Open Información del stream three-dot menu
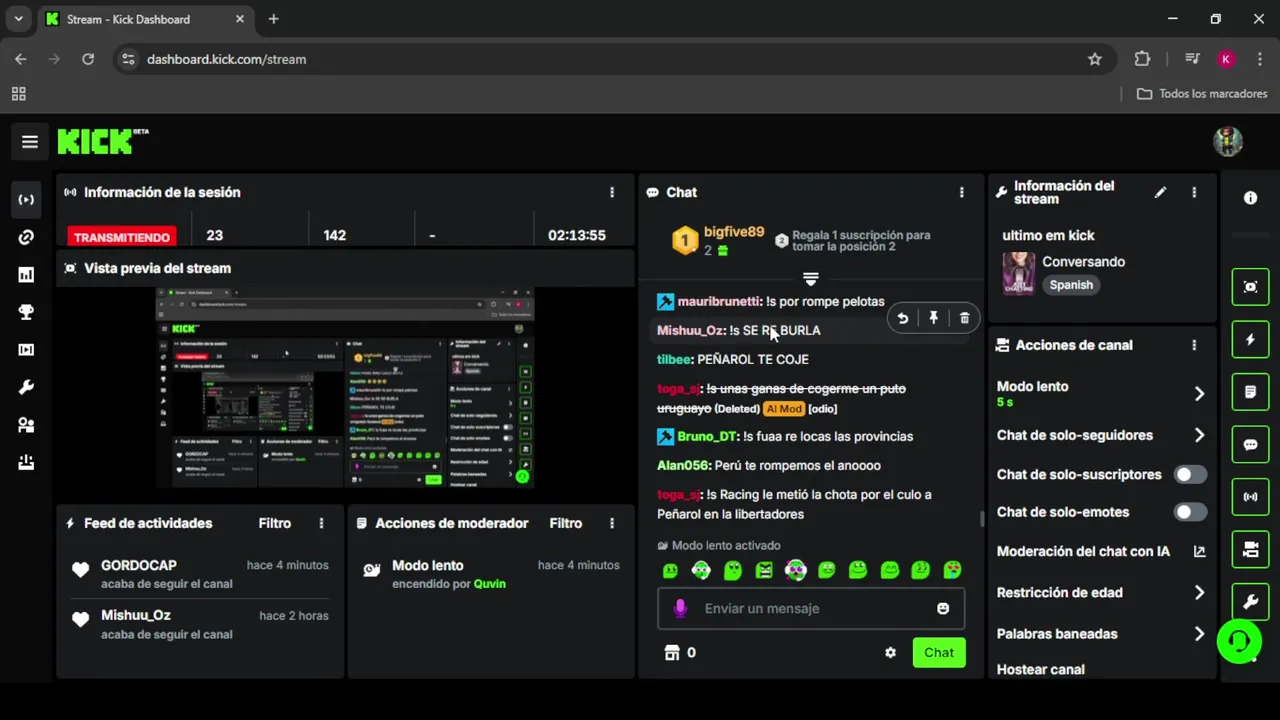The width and height of the screenshot is (1280, 720). tap(1194, 192)
